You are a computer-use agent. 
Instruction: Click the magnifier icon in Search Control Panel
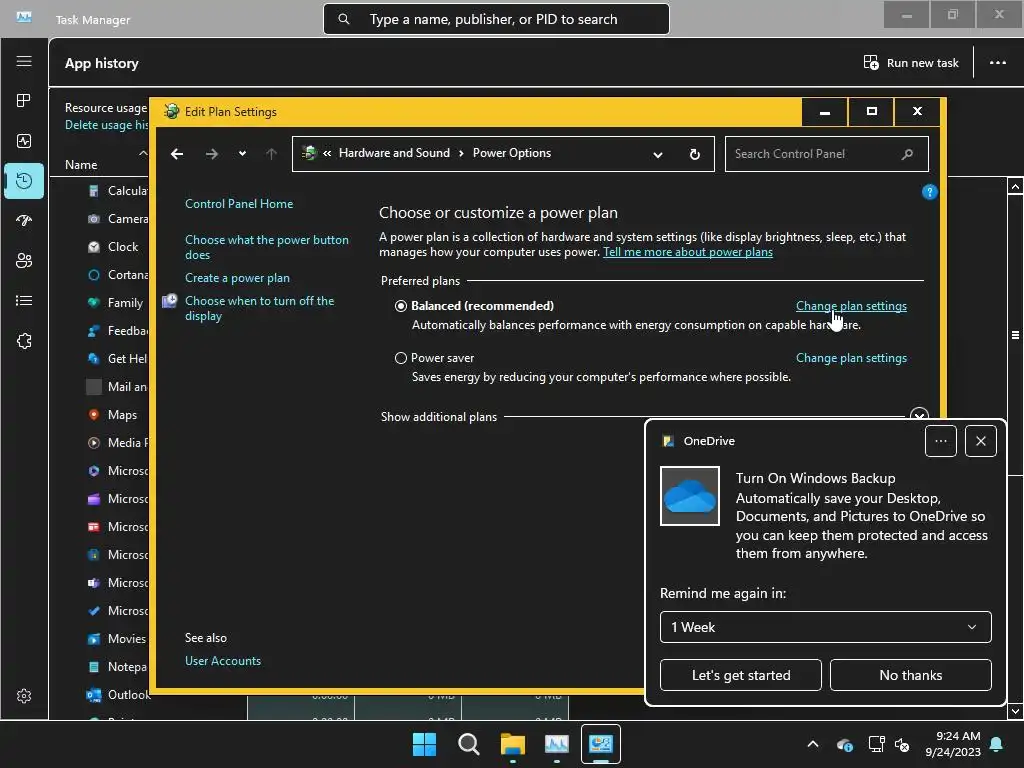coord(907,154)
